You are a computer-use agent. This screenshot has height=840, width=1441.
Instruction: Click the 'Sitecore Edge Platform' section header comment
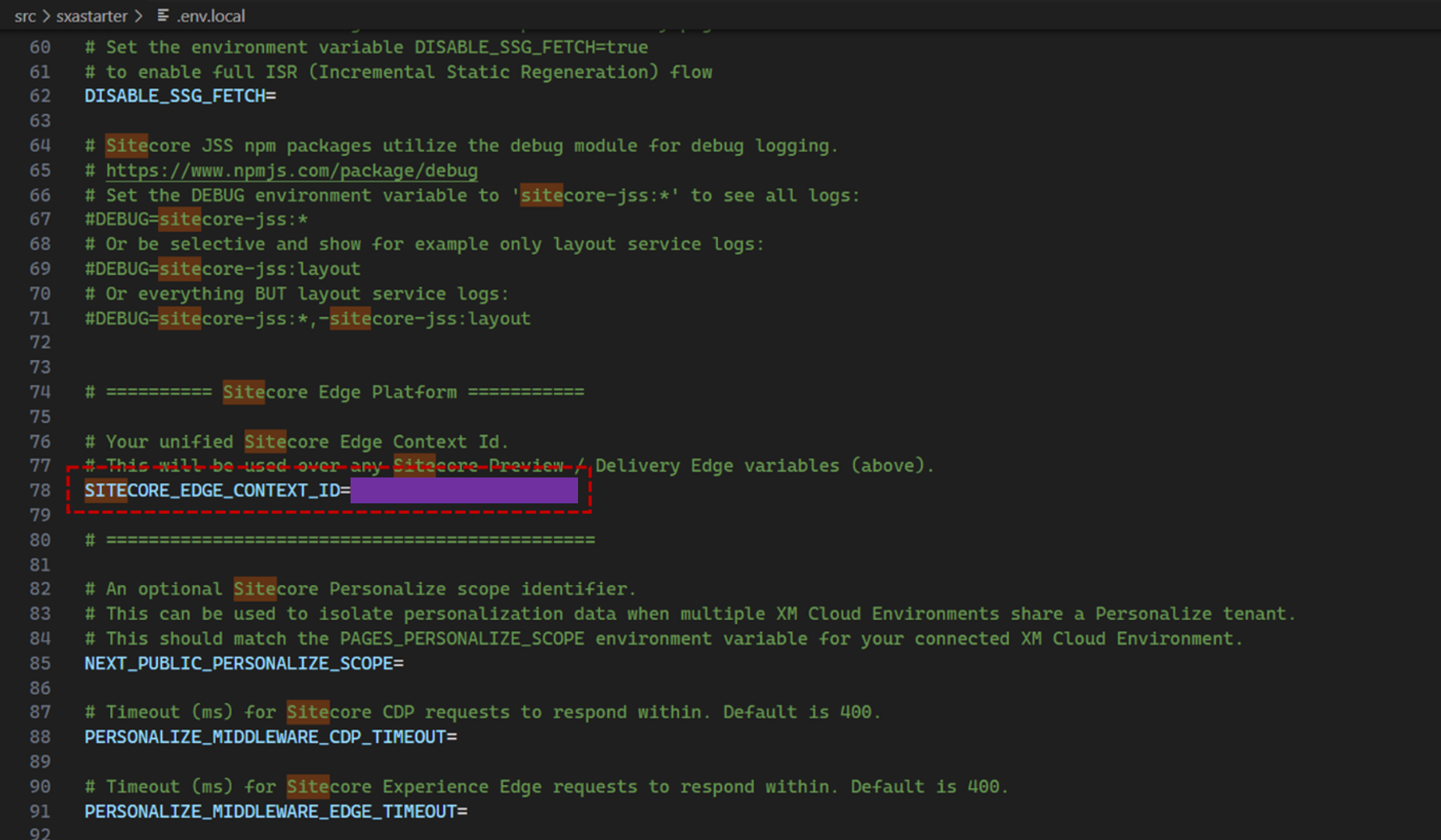[x=340, y=392]
